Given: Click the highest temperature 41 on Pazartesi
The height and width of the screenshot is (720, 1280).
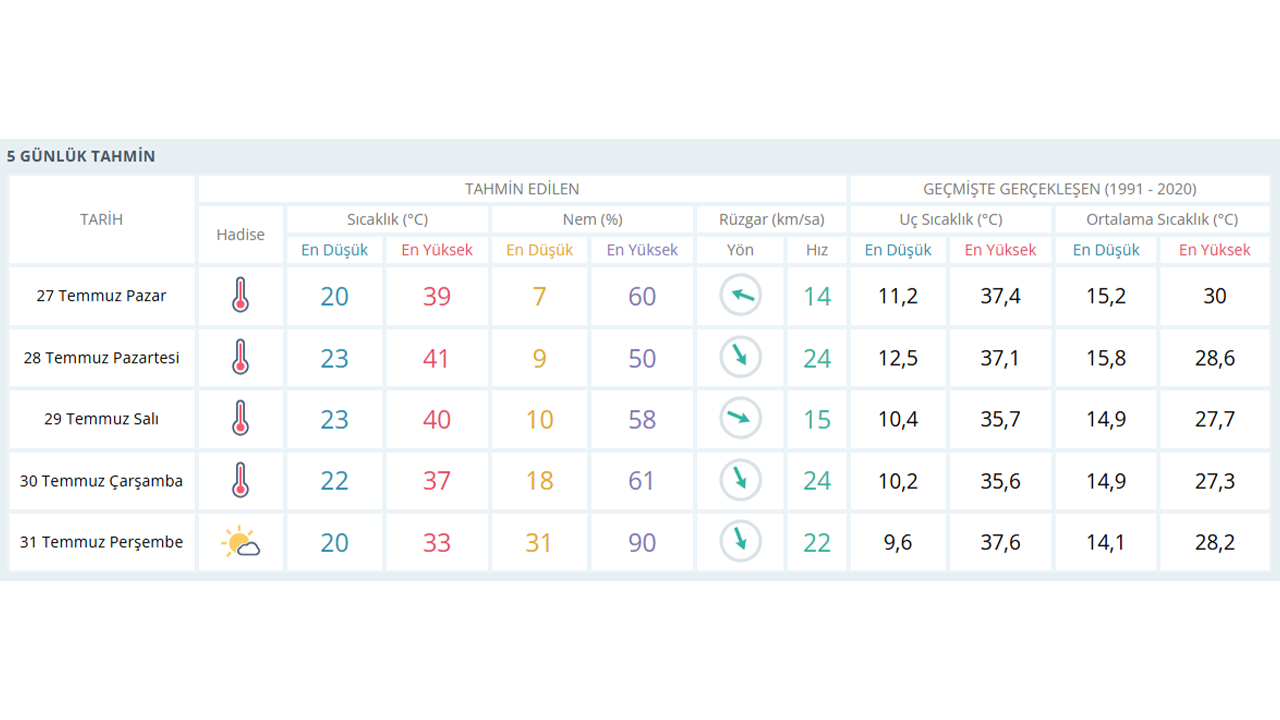Looking at the screenshot, I should click(436, 358).
